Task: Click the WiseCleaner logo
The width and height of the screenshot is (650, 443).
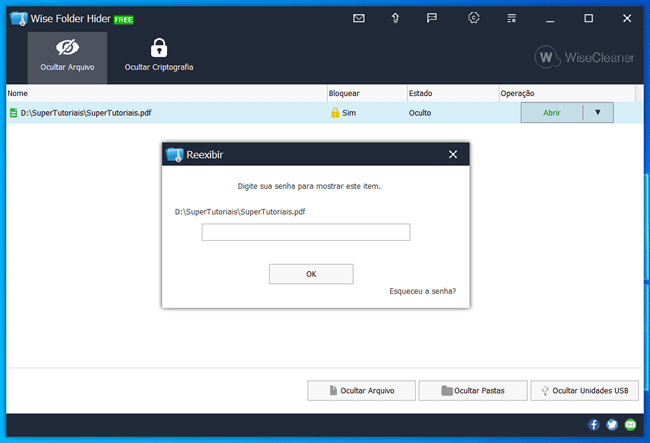Action: pos(585,58)
